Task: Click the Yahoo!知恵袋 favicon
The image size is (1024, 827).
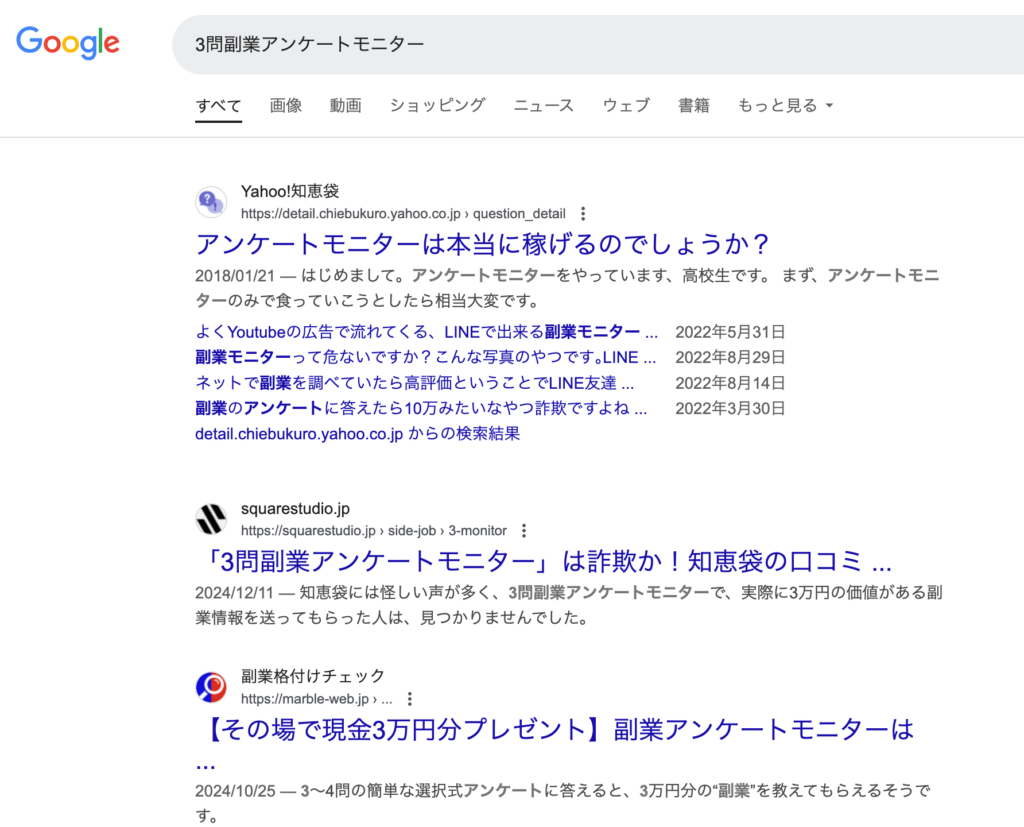Action: (x=211, y=202)
